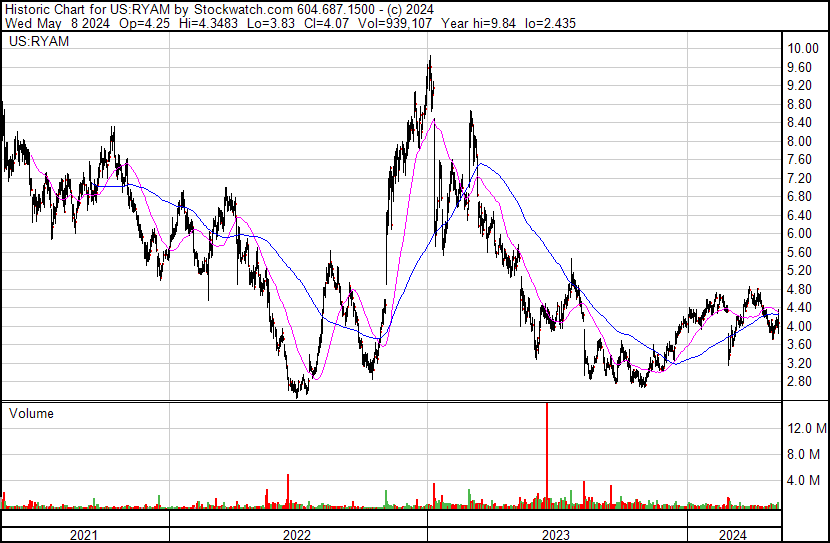Click the 4.40 price axis label
Image resolution: width=830 pixels, height=543 pixels.
799,307
